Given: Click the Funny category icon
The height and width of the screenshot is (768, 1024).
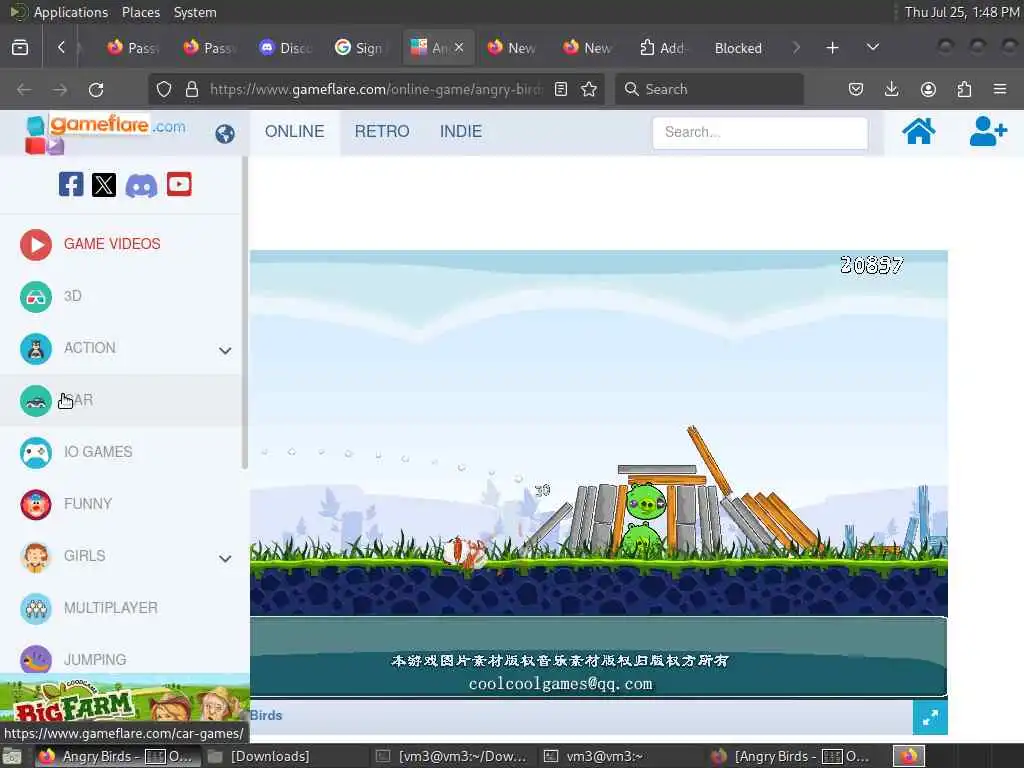Looking at the screenshot, I should [36, 505].
